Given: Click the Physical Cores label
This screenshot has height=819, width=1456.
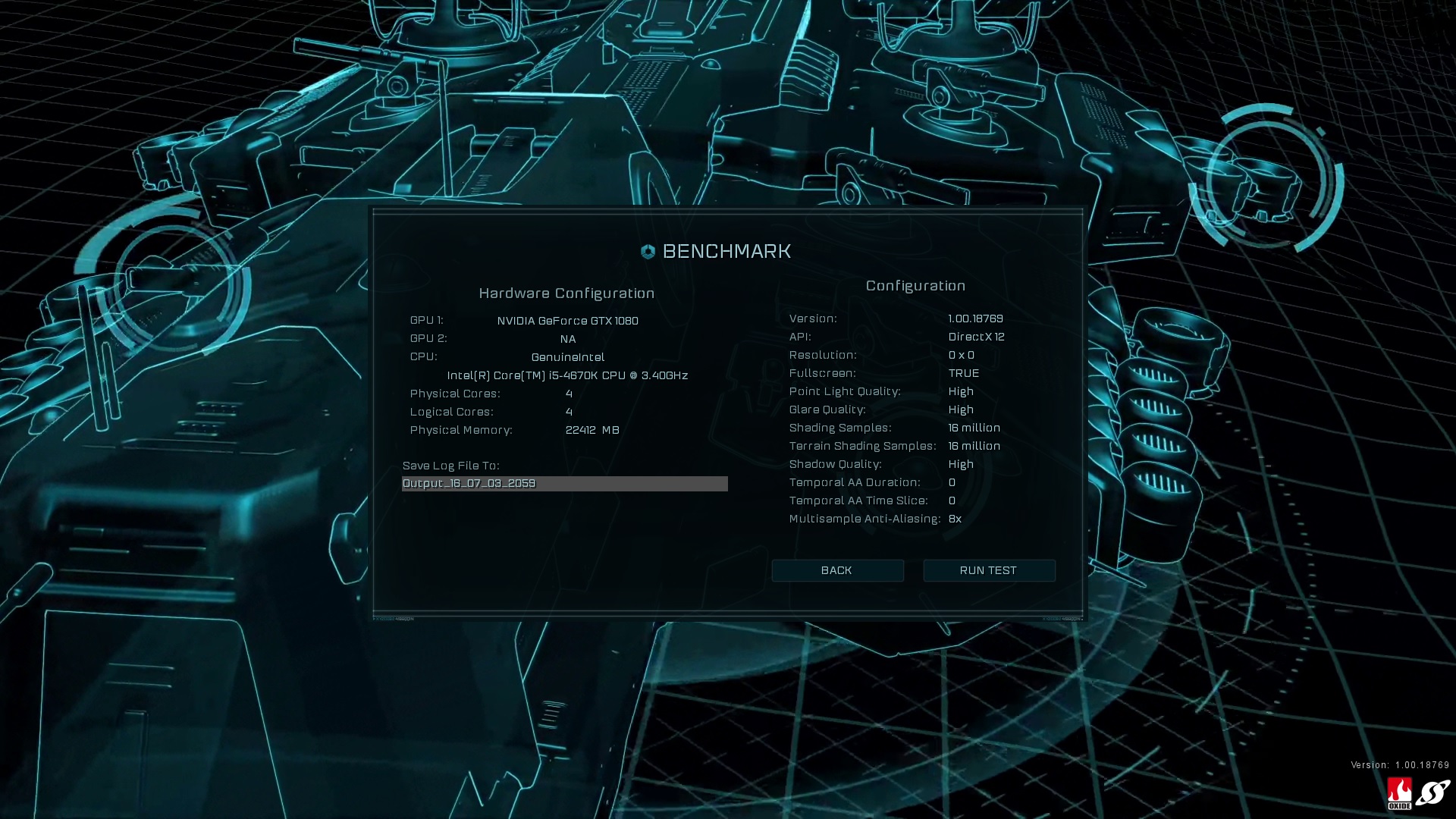Looking at the screenshot, I should click(455, 394).
